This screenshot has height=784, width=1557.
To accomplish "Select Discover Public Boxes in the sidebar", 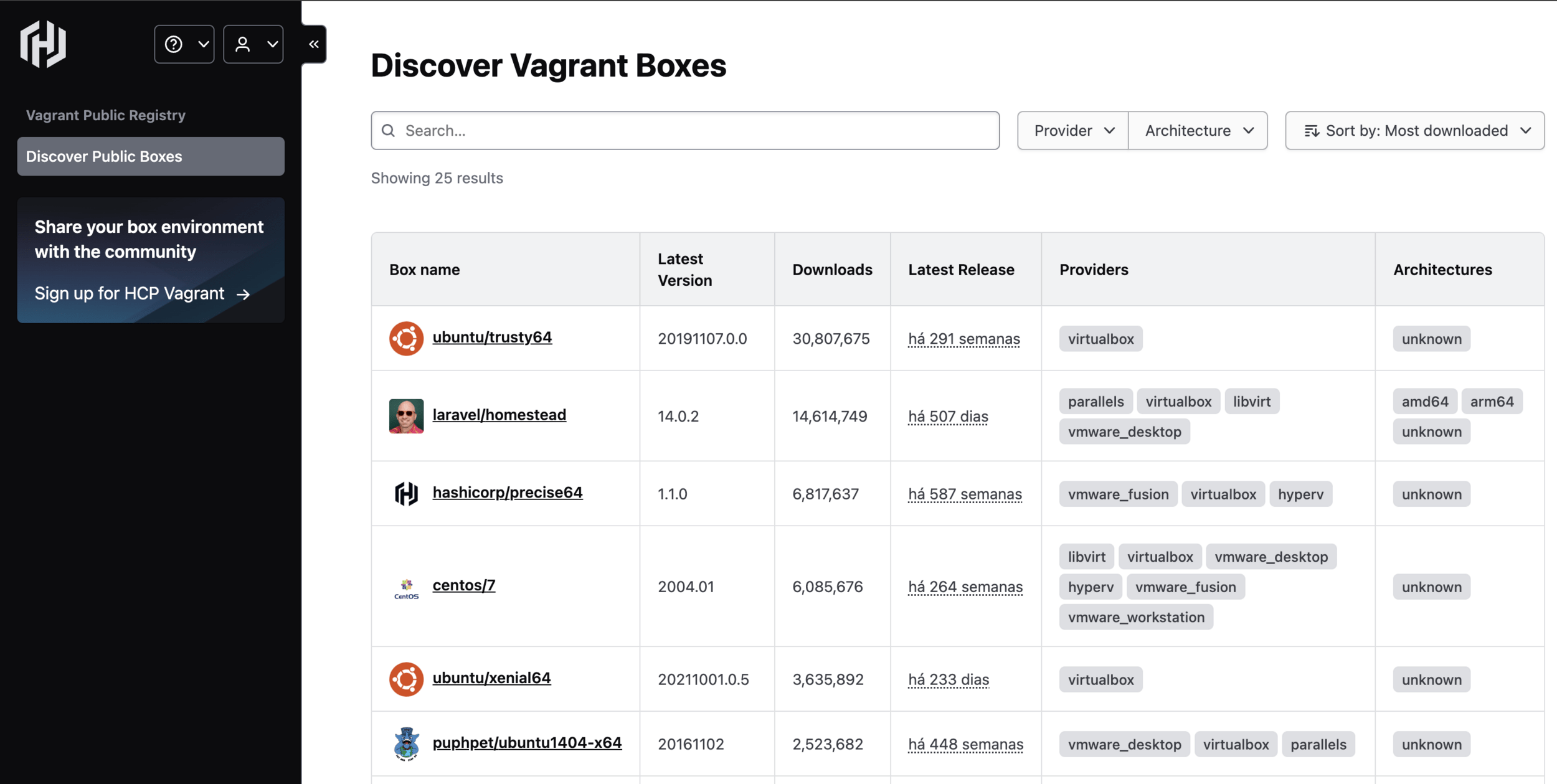I will 151,156.
